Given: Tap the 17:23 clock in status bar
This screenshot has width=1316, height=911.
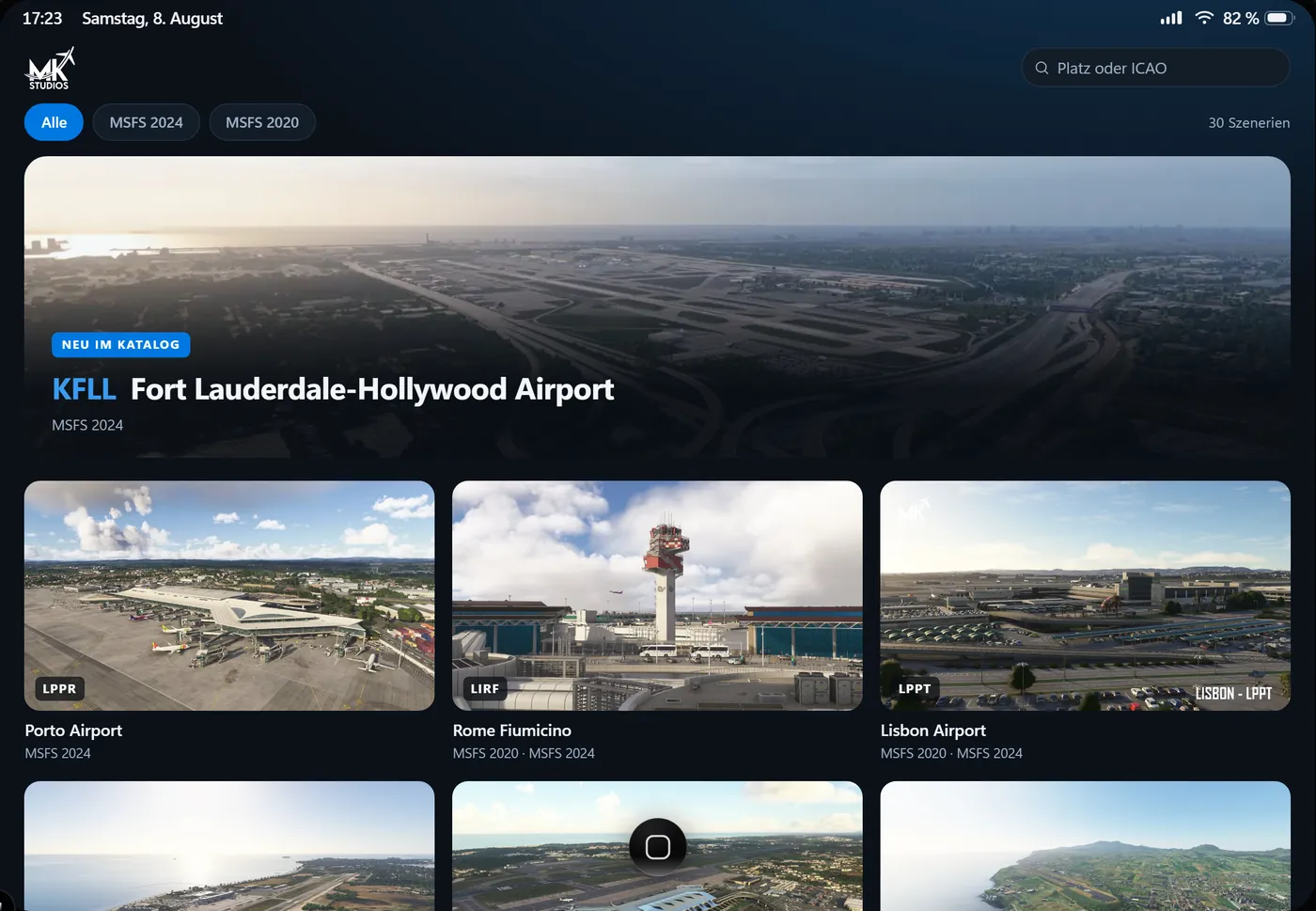Looking at the screenshot, I should pos(42,18).
